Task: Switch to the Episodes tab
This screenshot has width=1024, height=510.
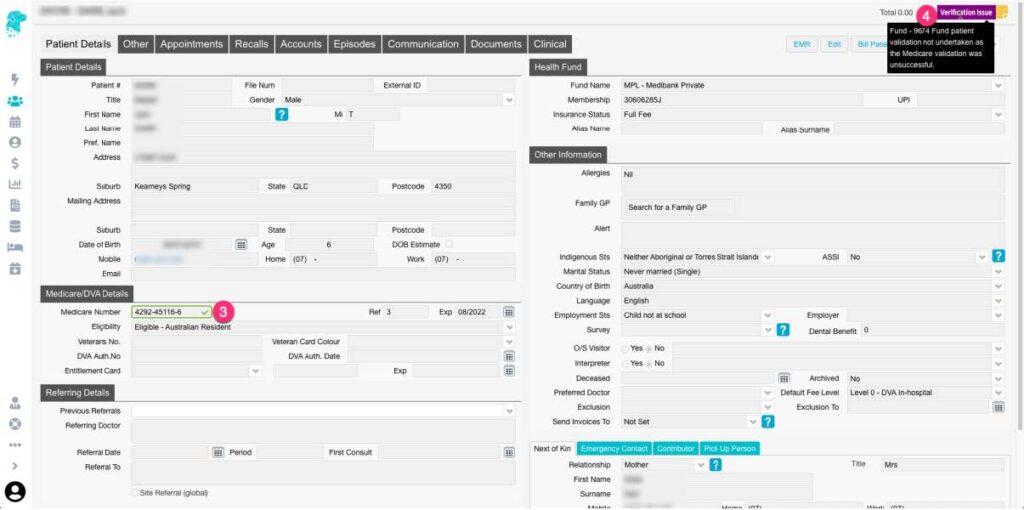Action: coord(355,44)
